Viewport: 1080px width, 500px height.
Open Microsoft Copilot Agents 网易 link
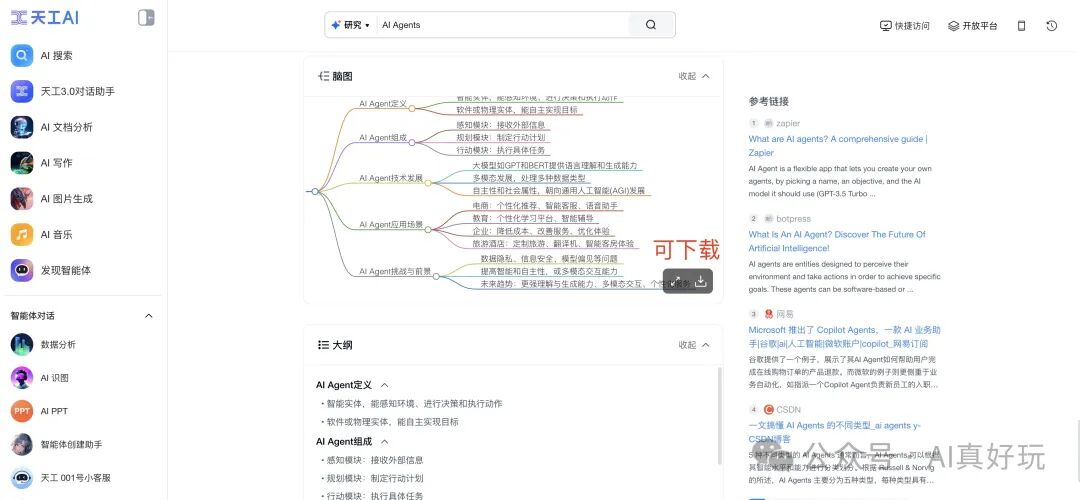(844, 337)
